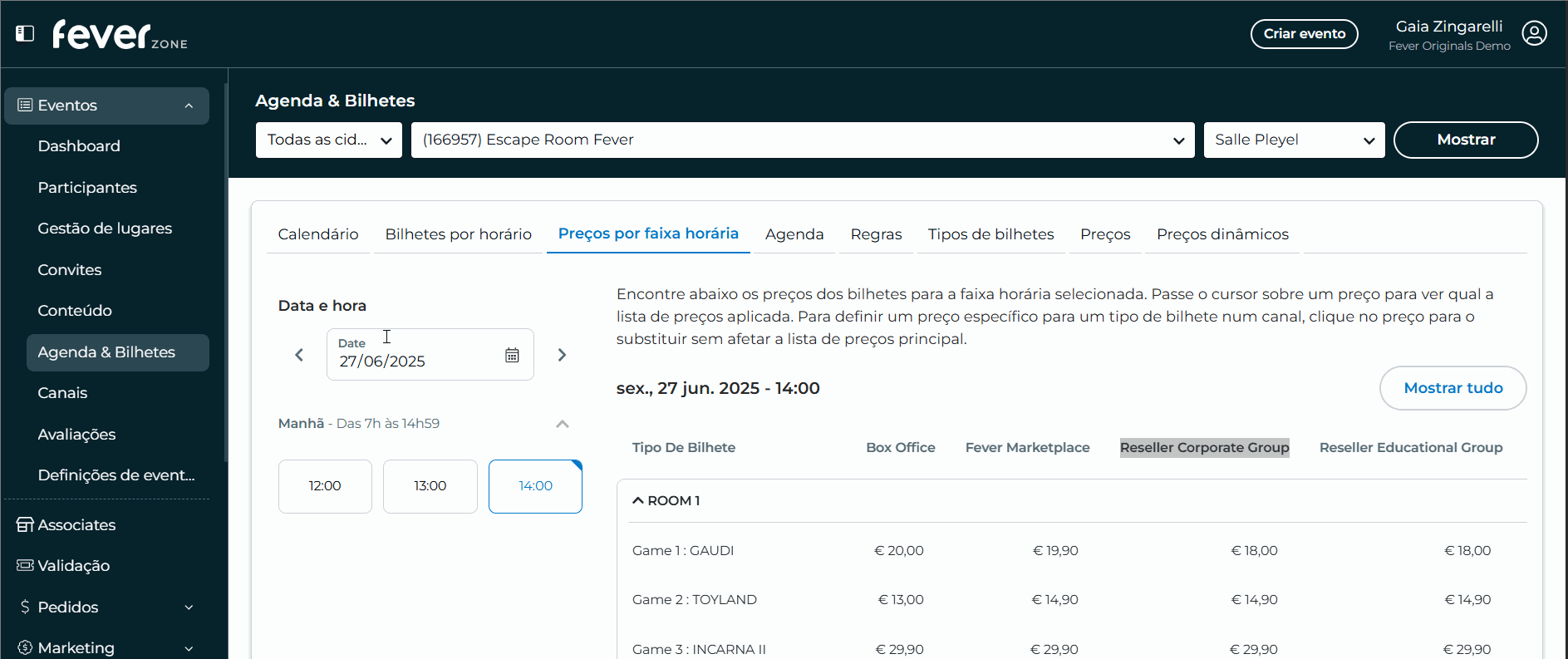Click the Marketing icon in sidebar
The height and width of the screenshot is (659, 1568).
coord(25,648)
